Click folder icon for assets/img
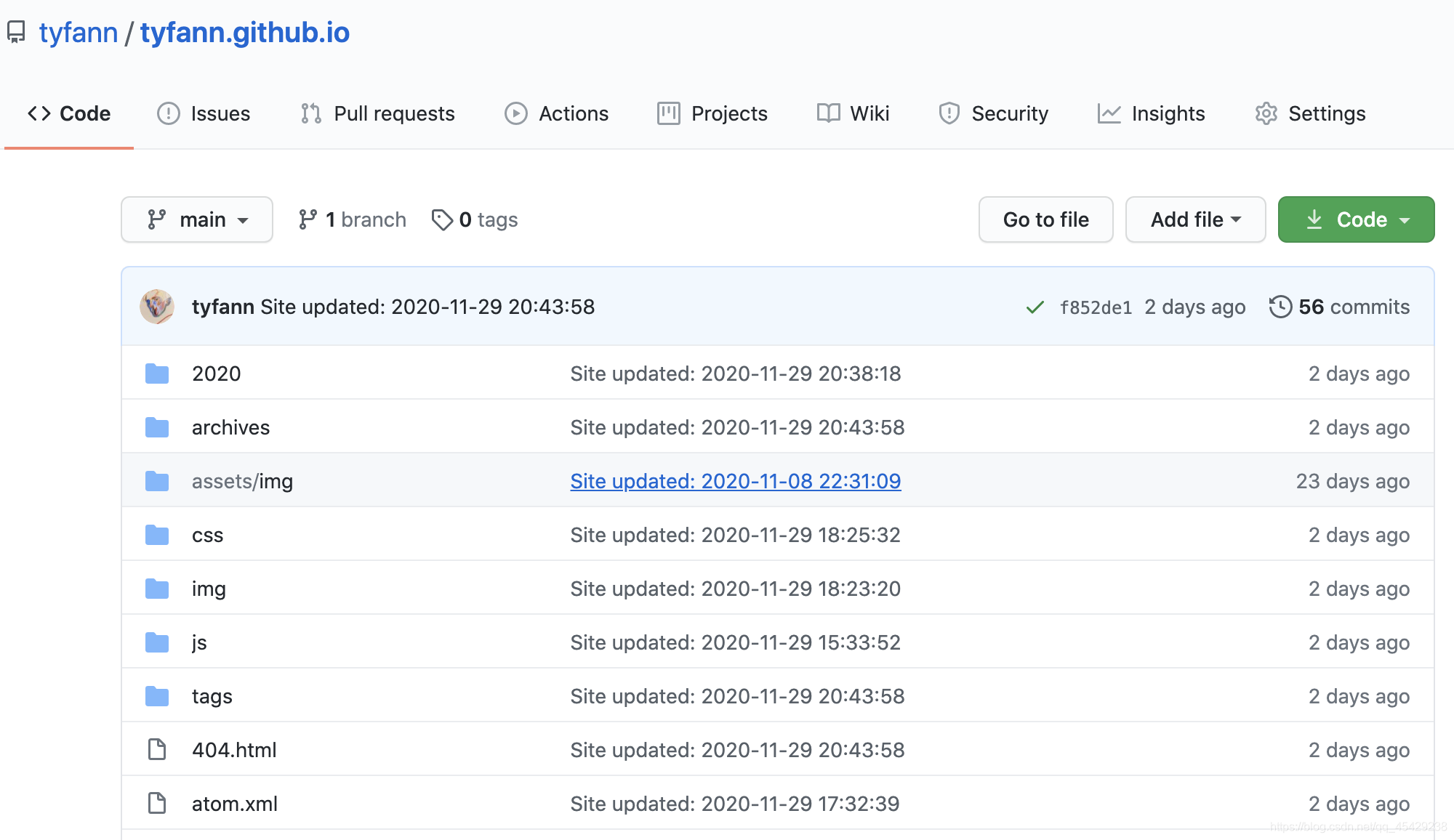1454x840 pixels. point(157,481)
